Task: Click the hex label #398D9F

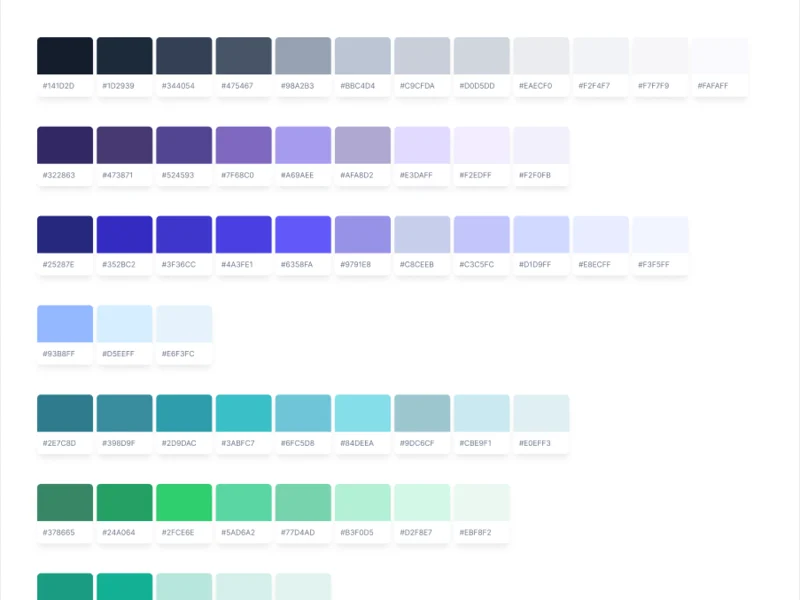Action: click(x=119, y=443)
